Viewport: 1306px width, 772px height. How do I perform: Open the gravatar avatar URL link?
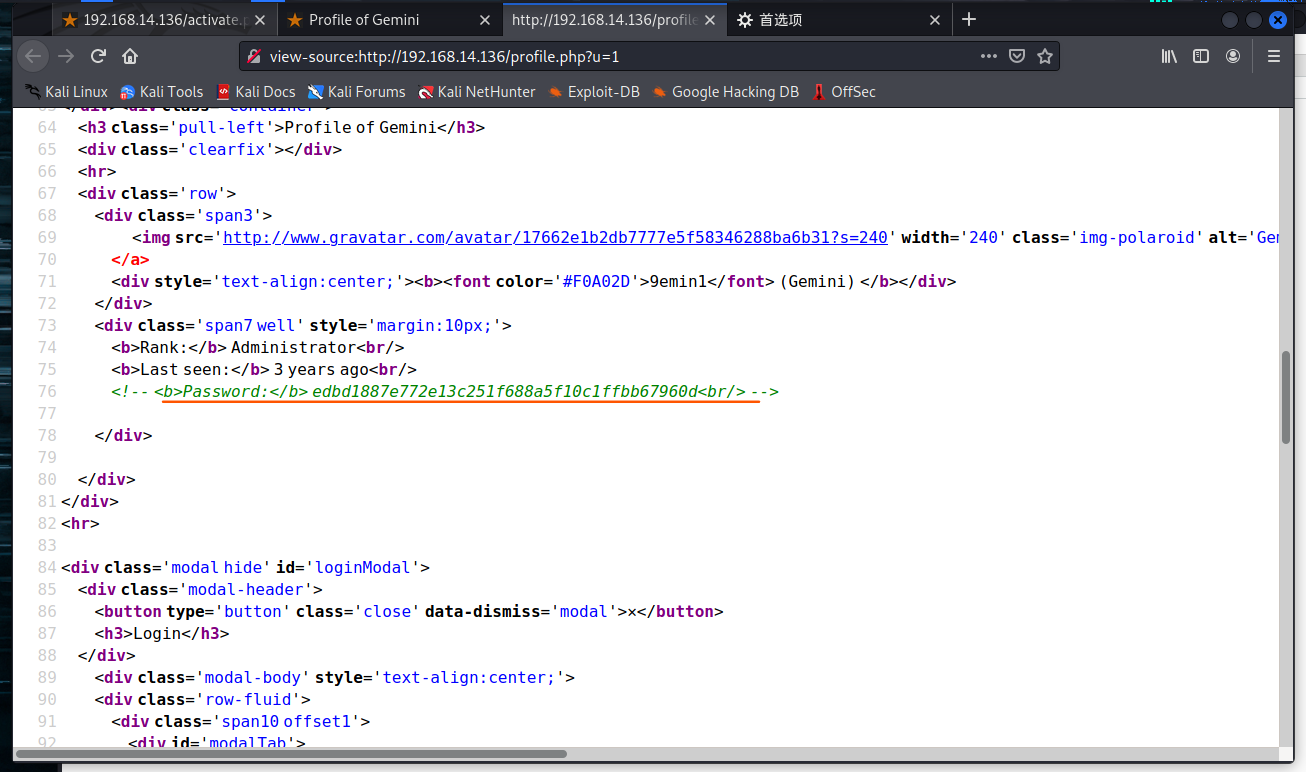click(x=555, y=237)
